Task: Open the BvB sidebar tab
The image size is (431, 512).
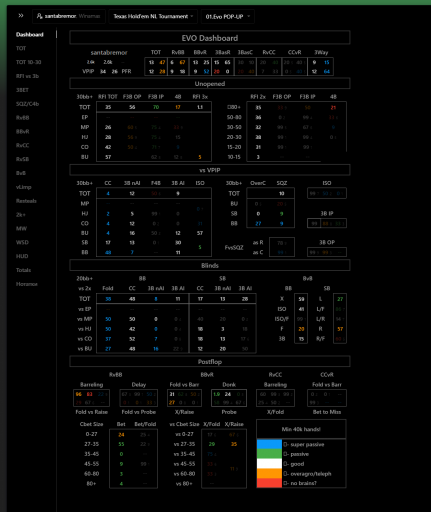Action: pos(21,173)
